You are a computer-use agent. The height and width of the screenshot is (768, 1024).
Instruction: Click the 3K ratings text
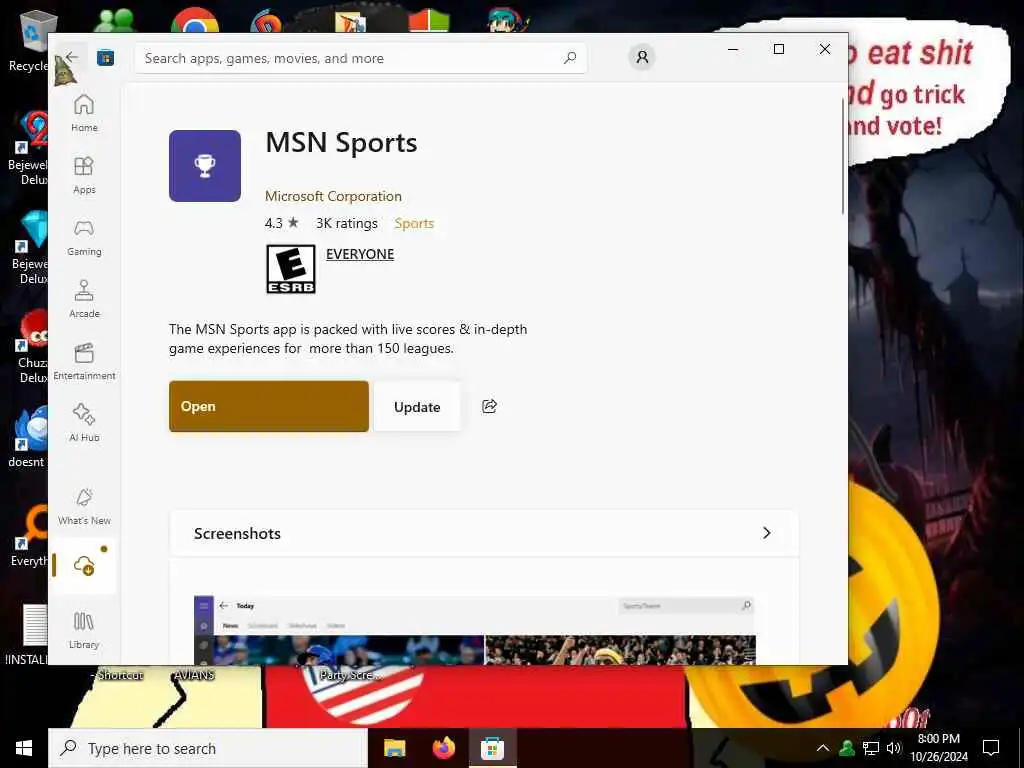pos(347,223)
